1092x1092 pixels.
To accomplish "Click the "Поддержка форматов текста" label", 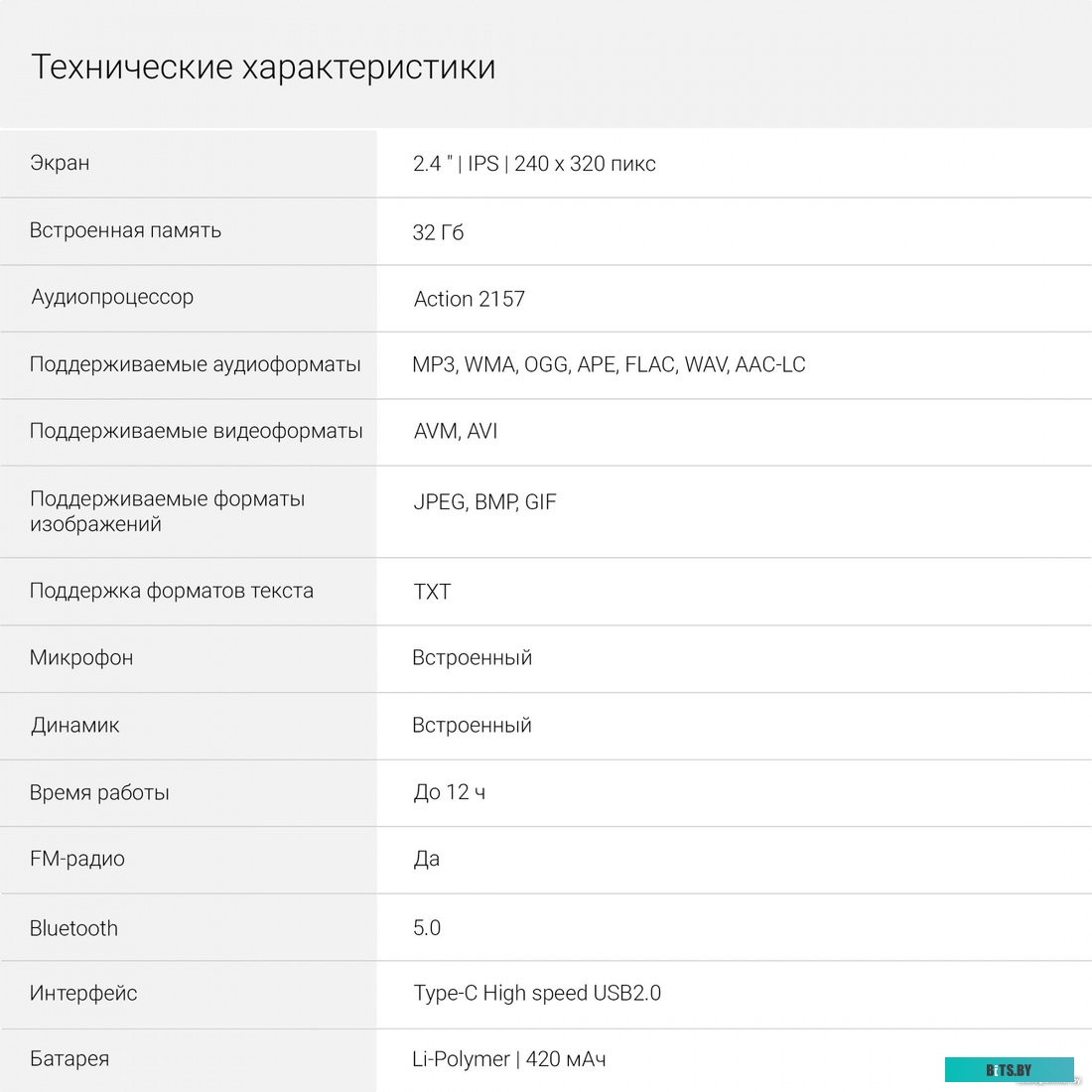I will click(171, 591).
